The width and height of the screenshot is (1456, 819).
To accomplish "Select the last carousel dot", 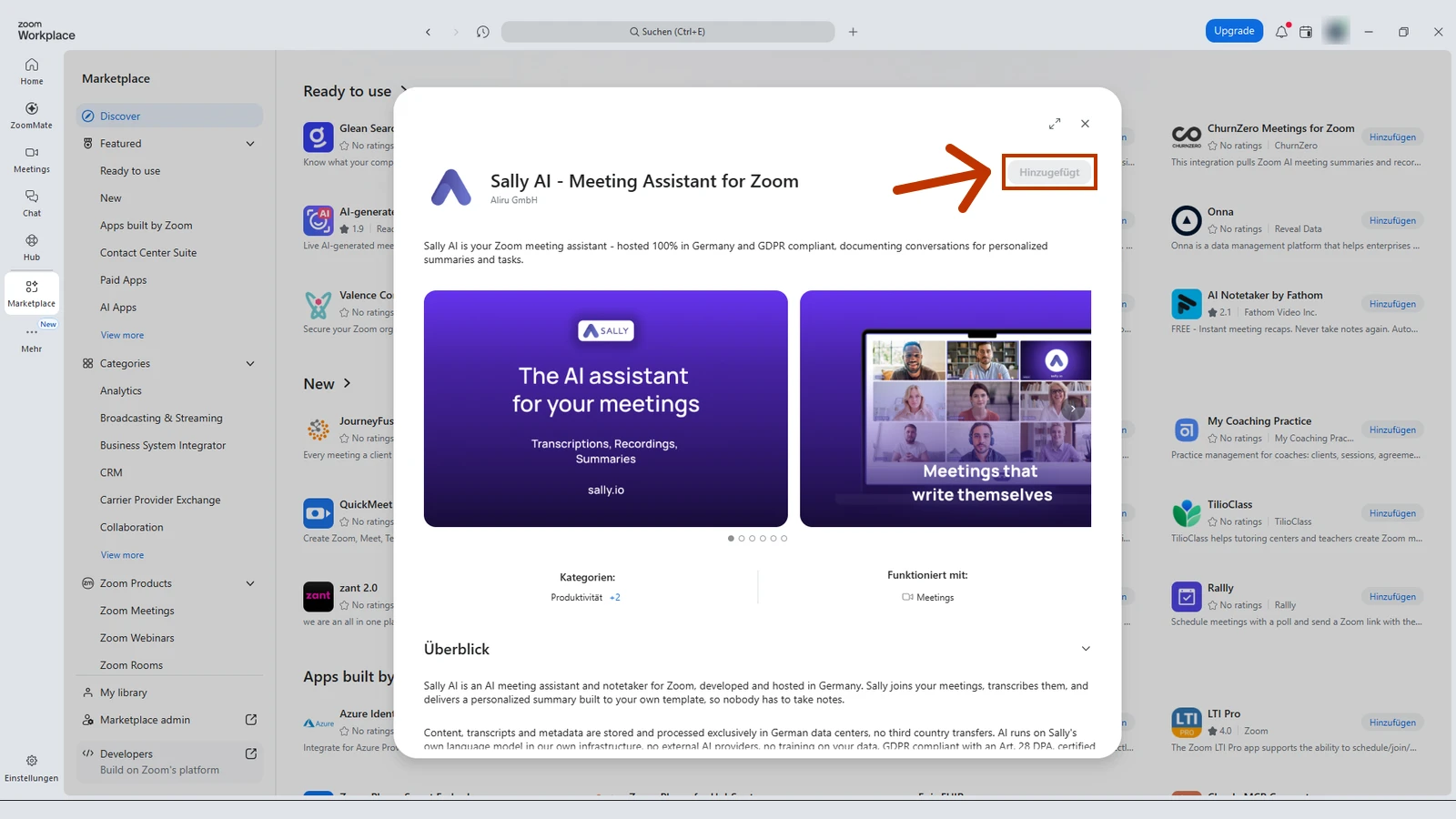I will pos(784,538).
